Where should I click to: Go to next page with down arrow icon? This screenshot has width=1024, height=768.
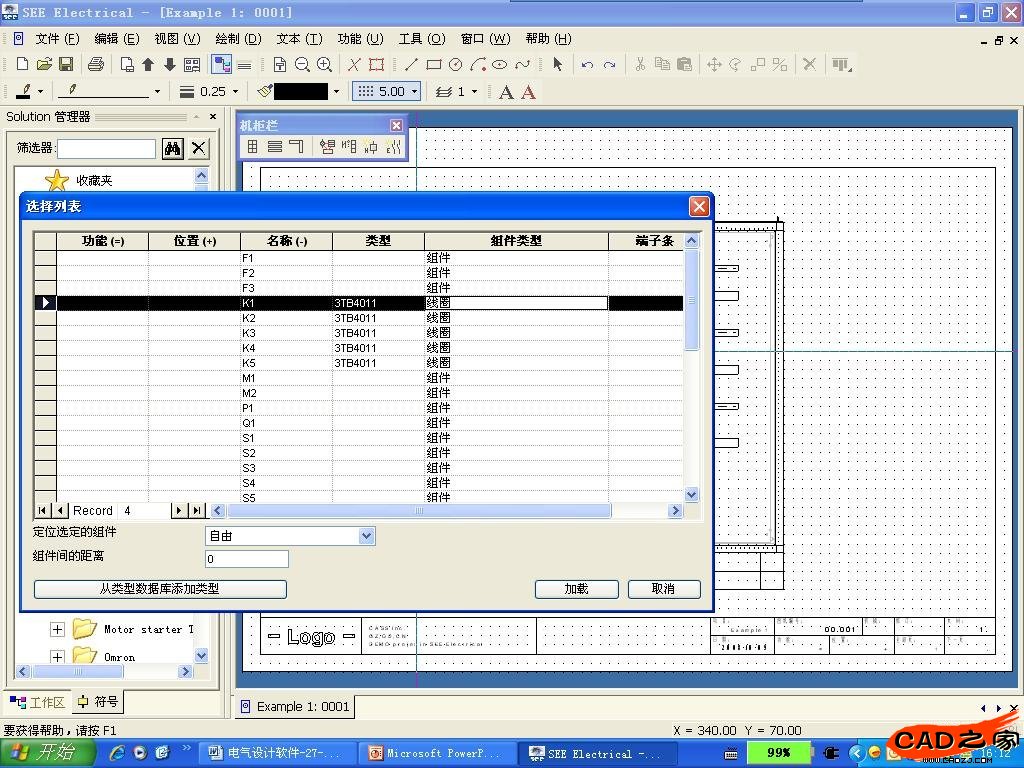170,64
